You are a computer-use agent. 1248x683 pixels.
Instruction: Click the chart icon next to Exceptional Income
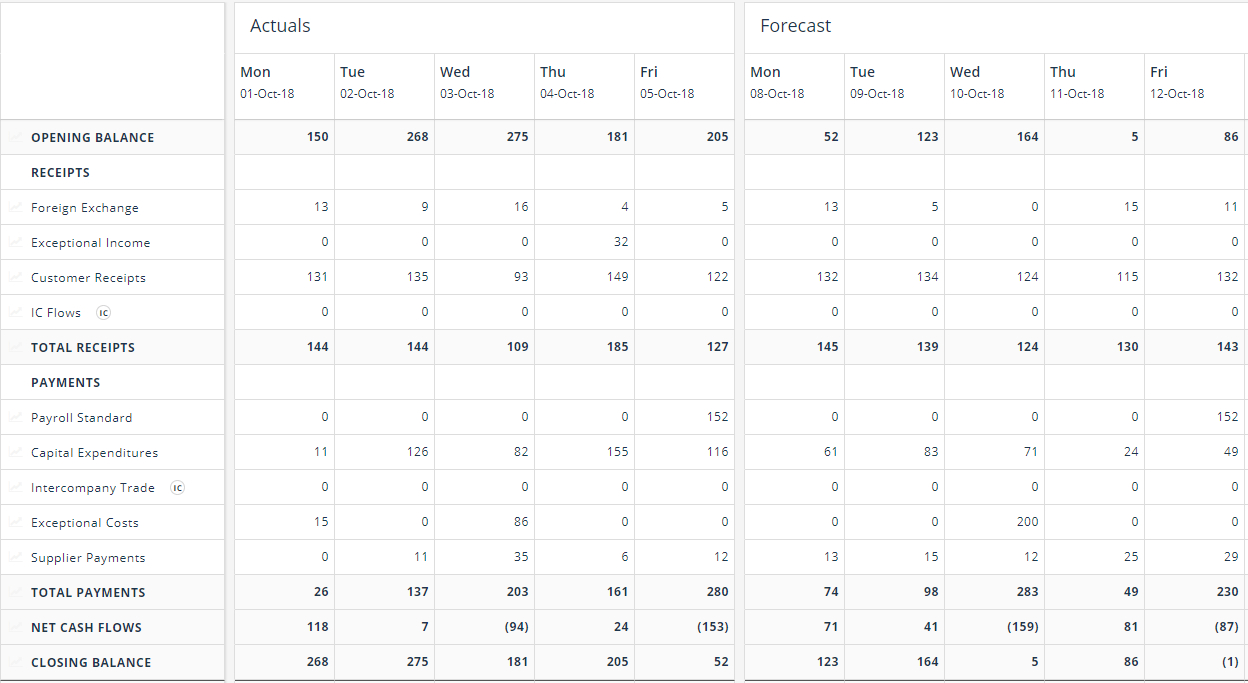15,243
